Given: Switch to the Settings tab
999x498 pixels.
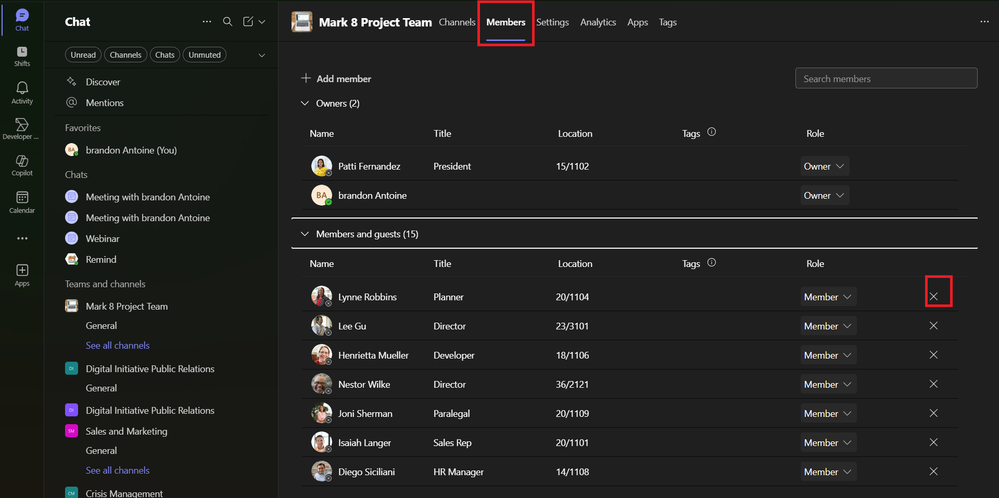Looking at the screenshot, I should click(552, 22).
